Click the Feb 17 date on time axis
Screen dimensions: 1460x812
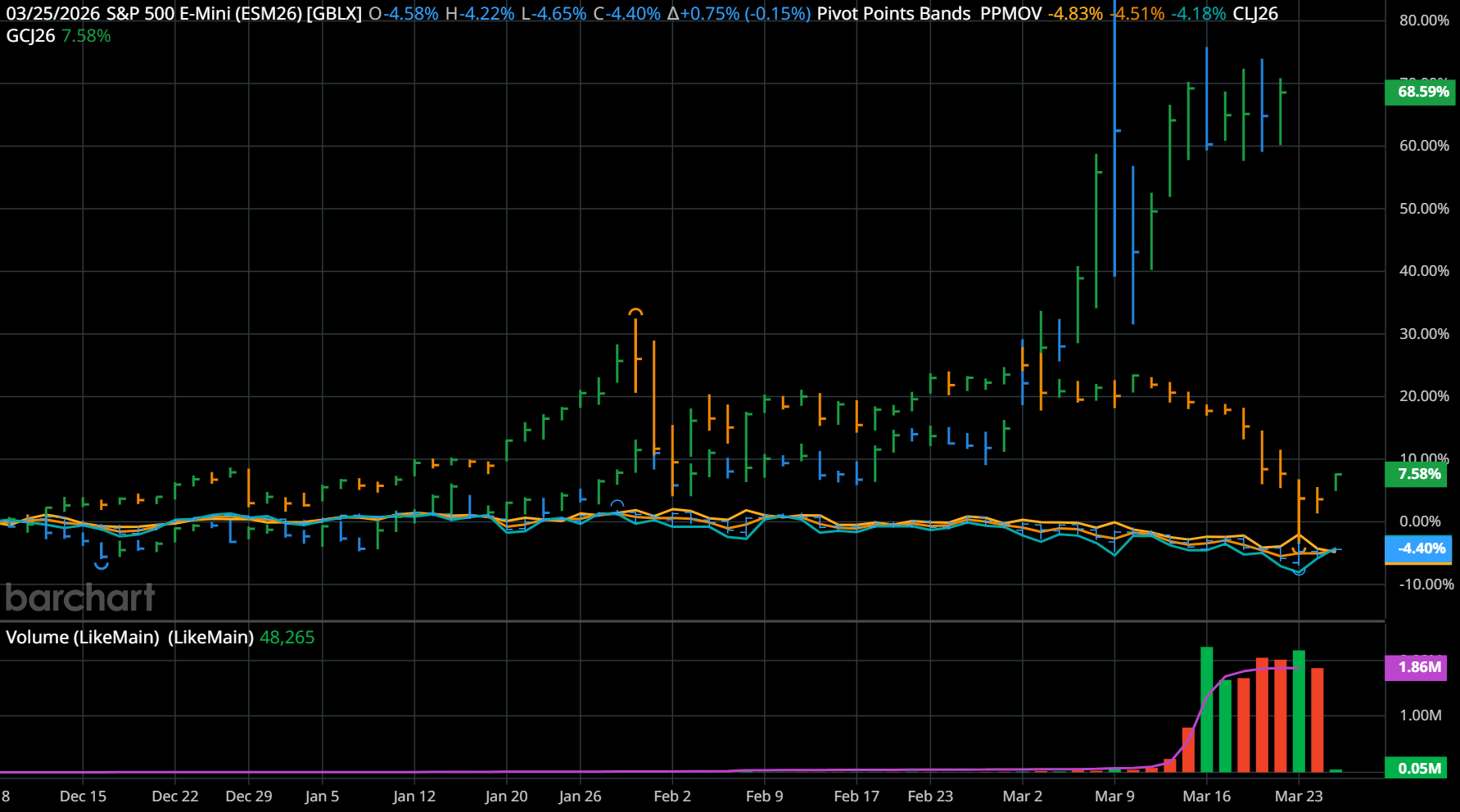click(x=857, y=796)
